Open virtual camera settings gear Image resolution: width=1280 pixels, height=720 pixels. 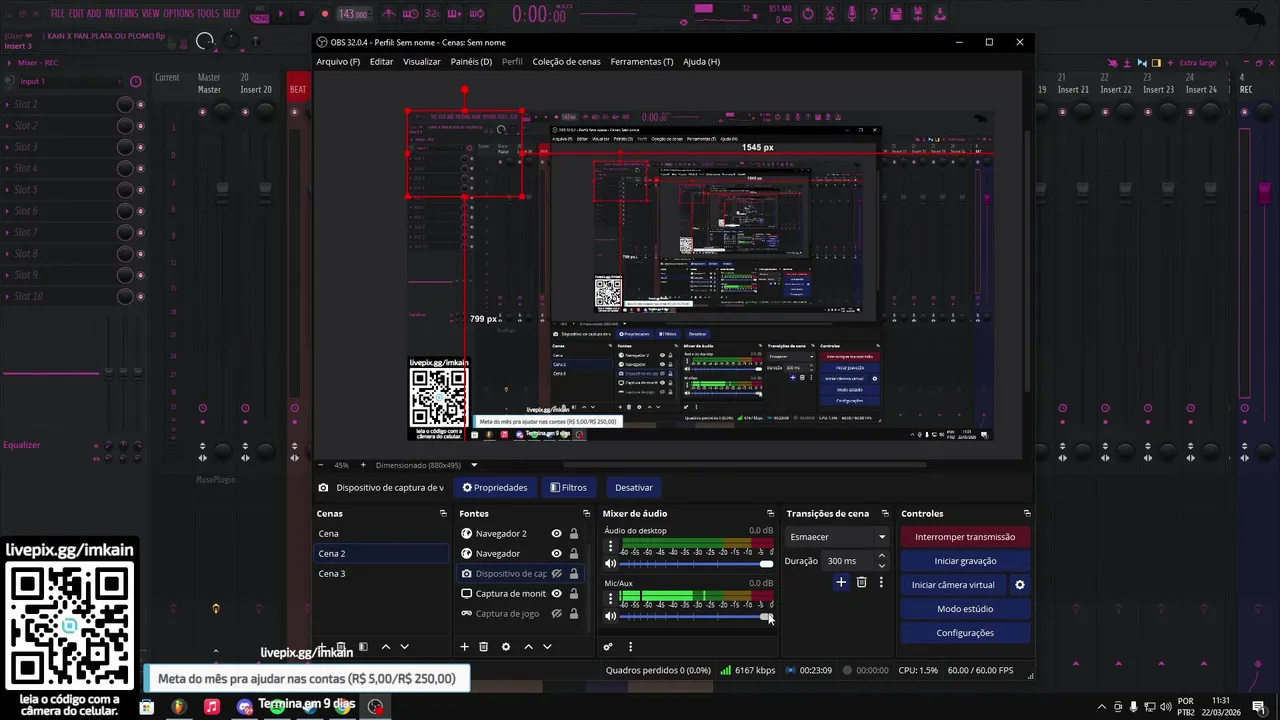coord(1020,585)
